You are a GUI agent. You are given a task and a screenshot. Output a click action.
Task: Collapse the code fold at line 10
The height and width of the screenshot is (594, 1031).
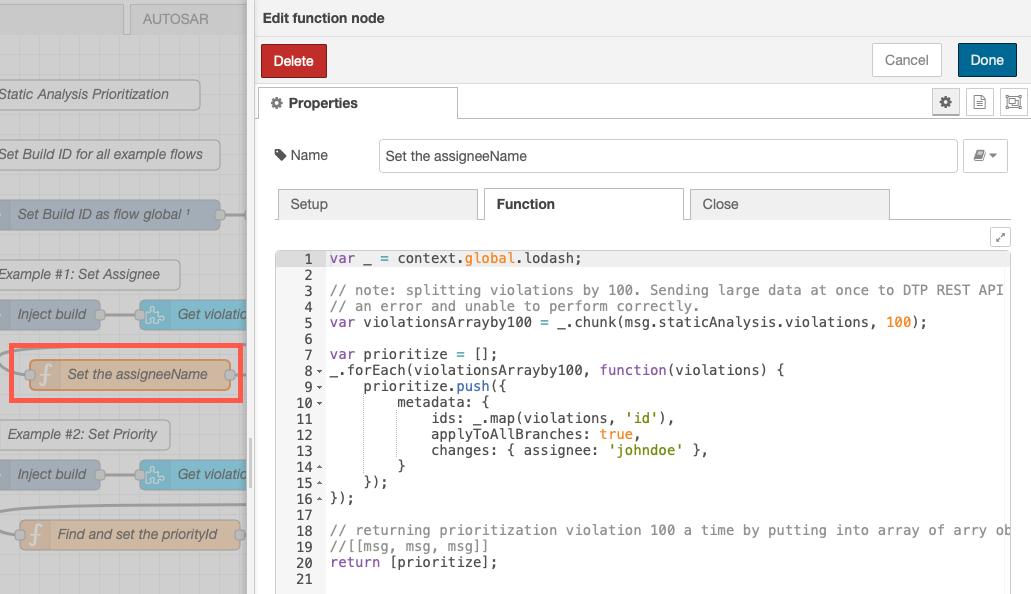tap(320, 403)
